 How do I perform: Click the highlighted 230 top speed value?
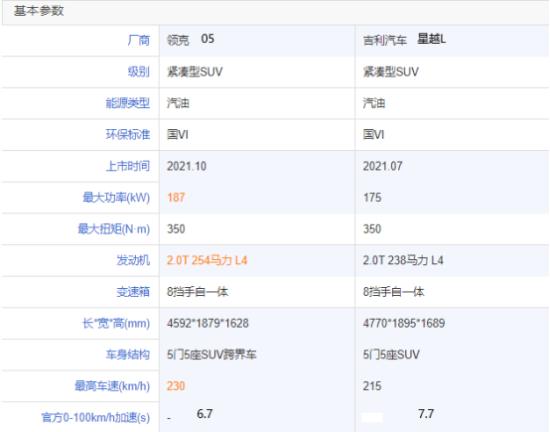pyautogui.click(x=176, y=386)
